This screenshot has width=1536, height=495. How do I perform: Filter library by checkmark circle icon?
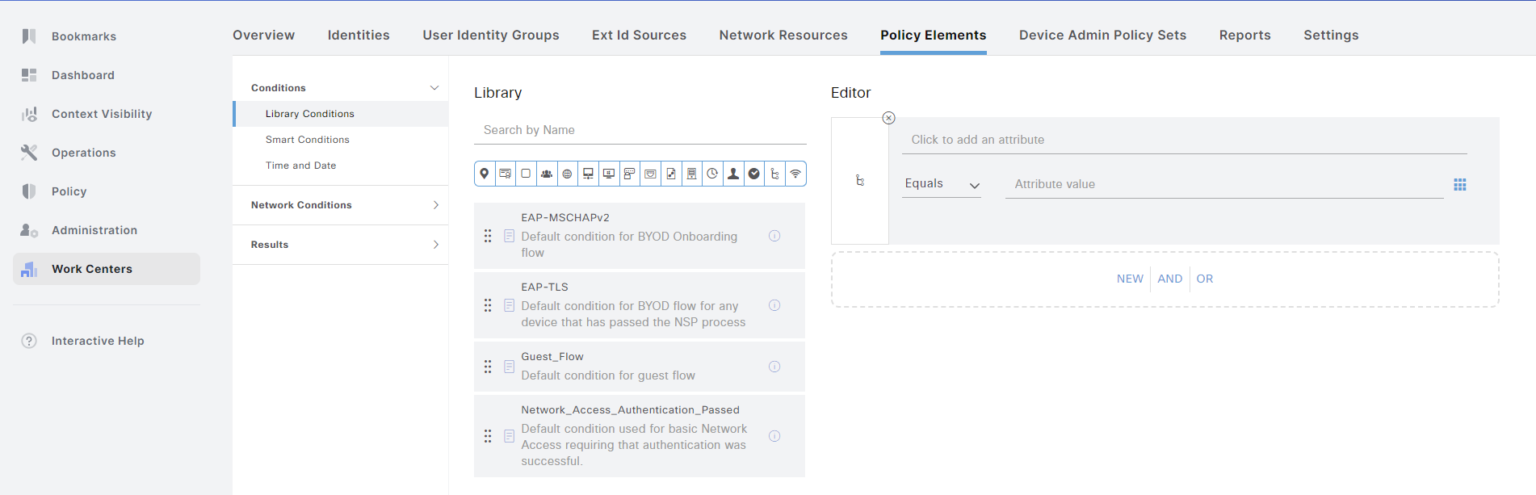click(754, 174)
